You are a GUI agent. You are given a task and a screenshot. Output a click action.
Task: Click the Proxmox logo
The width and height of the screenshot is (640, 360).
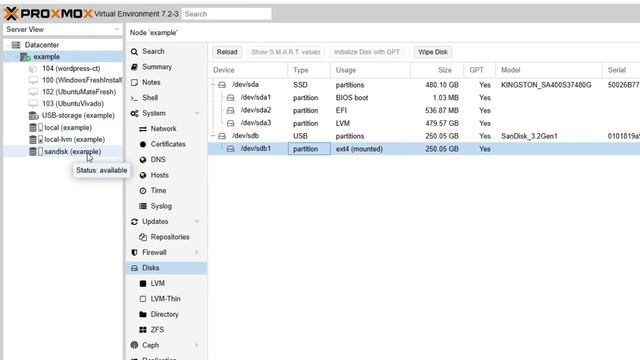click(x=49, y=13)
